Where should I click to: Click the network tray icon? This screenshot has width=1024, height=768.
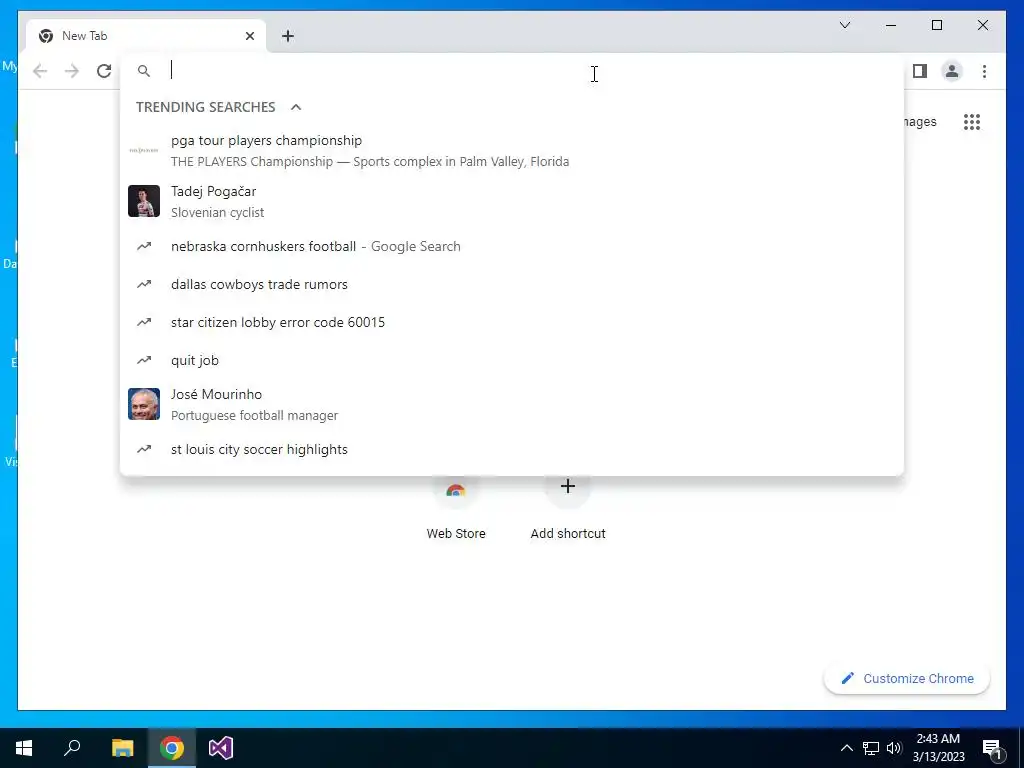[x=871, y=748]
